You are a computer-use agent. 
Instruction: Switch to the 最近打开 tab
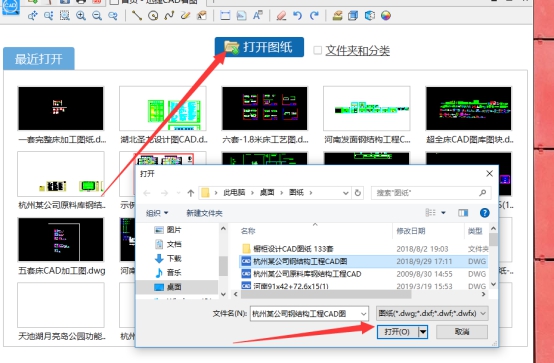pos(39,59)
